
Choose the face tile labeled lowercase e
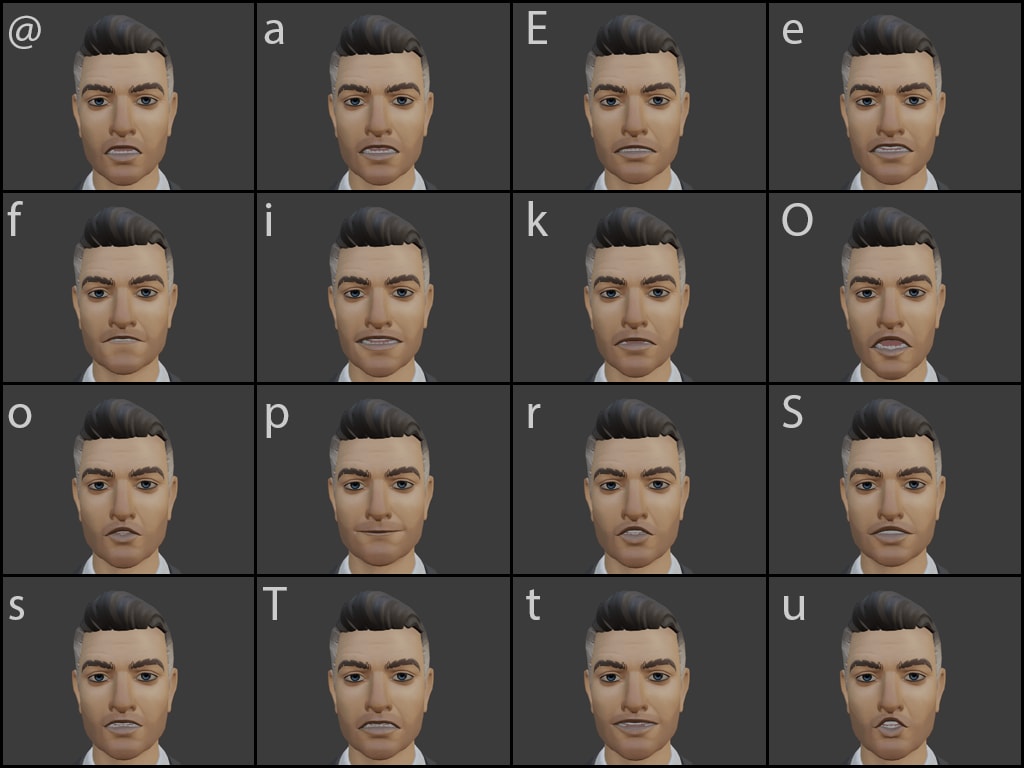895,96
